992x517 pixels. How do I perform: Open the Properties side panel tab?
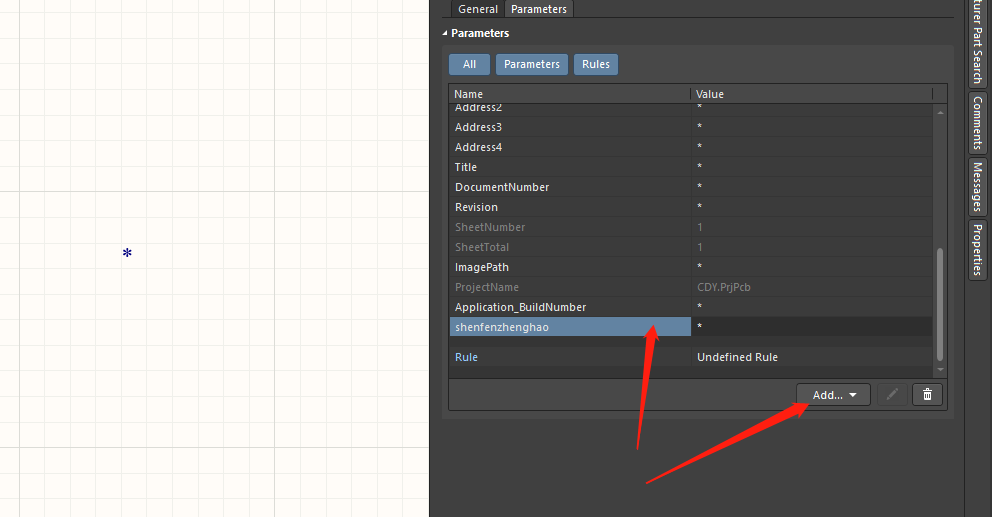977,250
